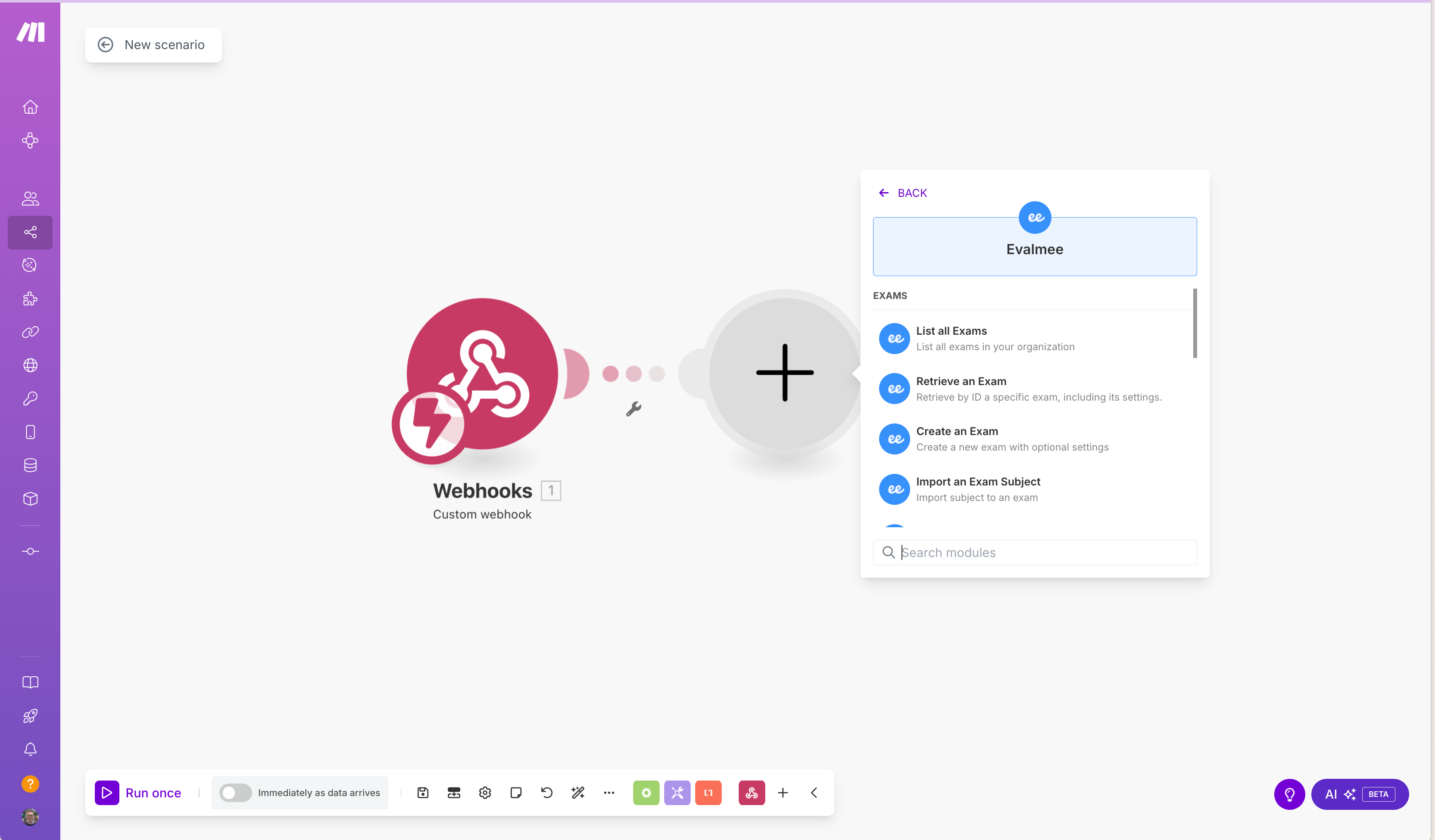Open the Devices phone icon
This screenshot has width=1435, height=840.
(30, 432)
